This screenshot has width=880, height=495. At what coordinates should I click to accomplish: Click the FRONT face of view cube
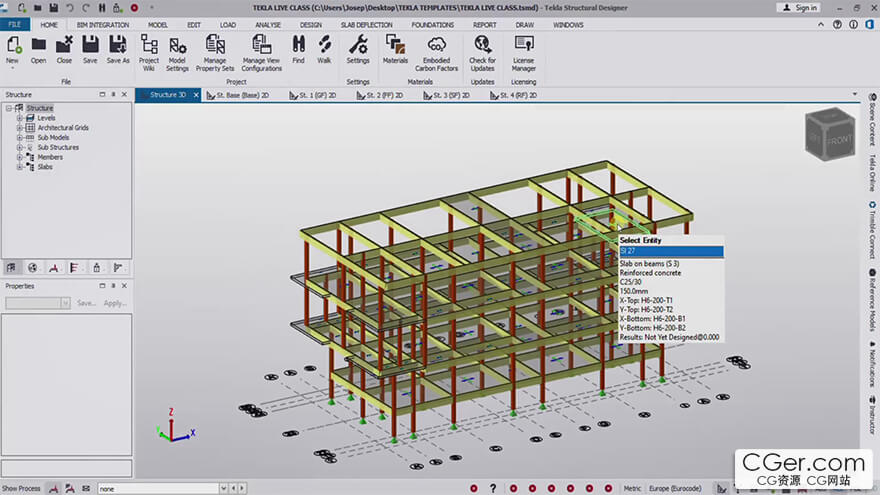(840, 141)
